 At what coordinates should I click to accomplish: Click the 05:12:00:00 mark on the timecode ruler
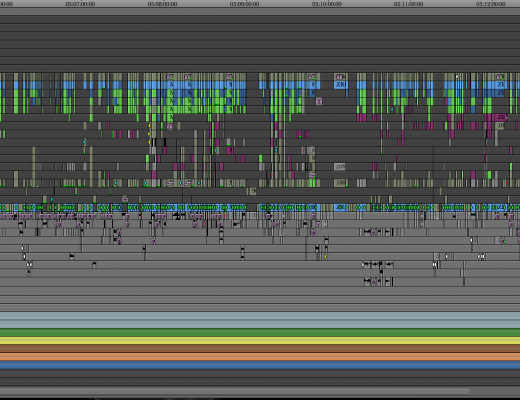tap(491, 4)
